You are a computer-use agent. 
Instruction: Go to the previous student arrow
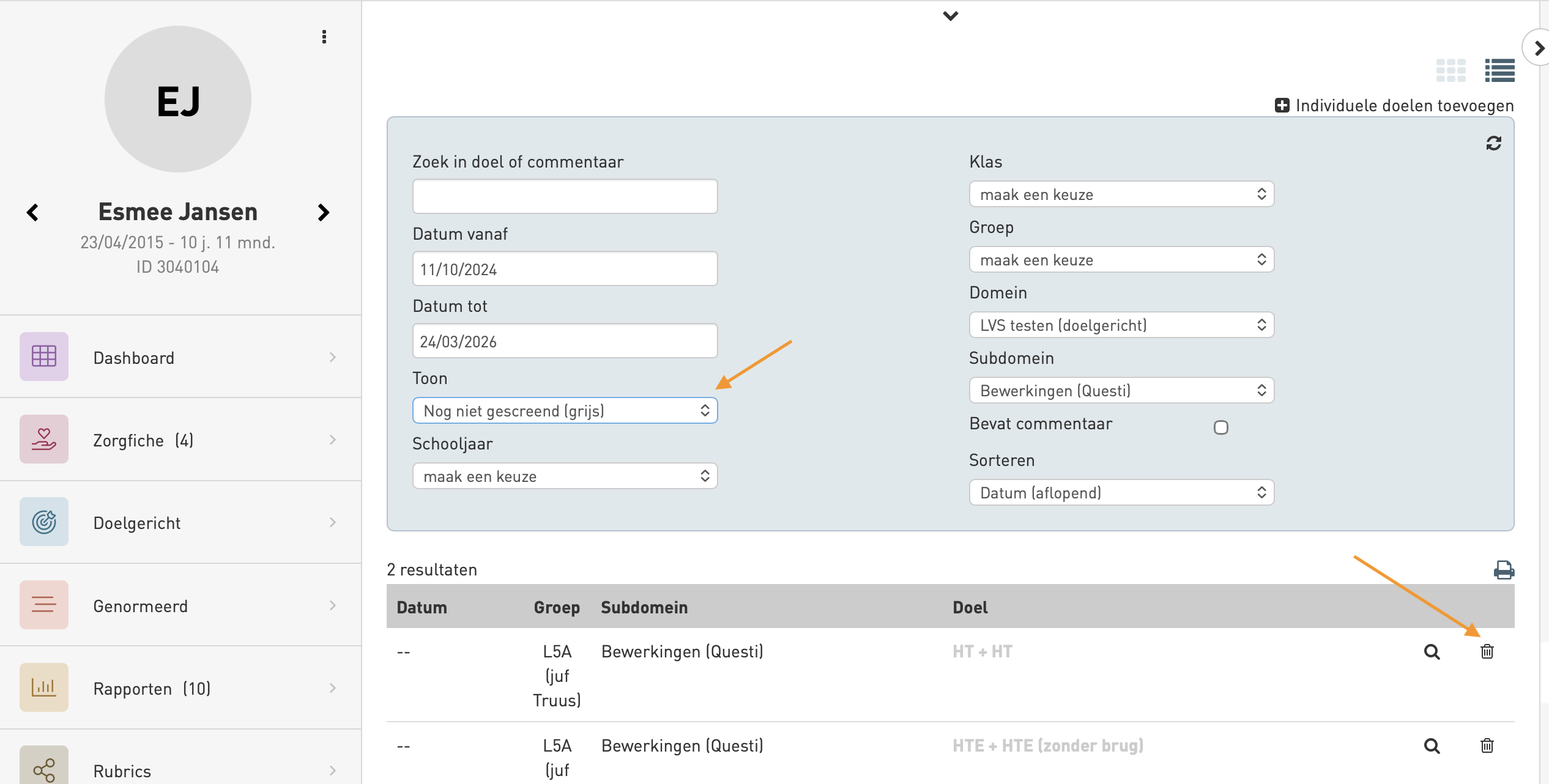(33, 212)
